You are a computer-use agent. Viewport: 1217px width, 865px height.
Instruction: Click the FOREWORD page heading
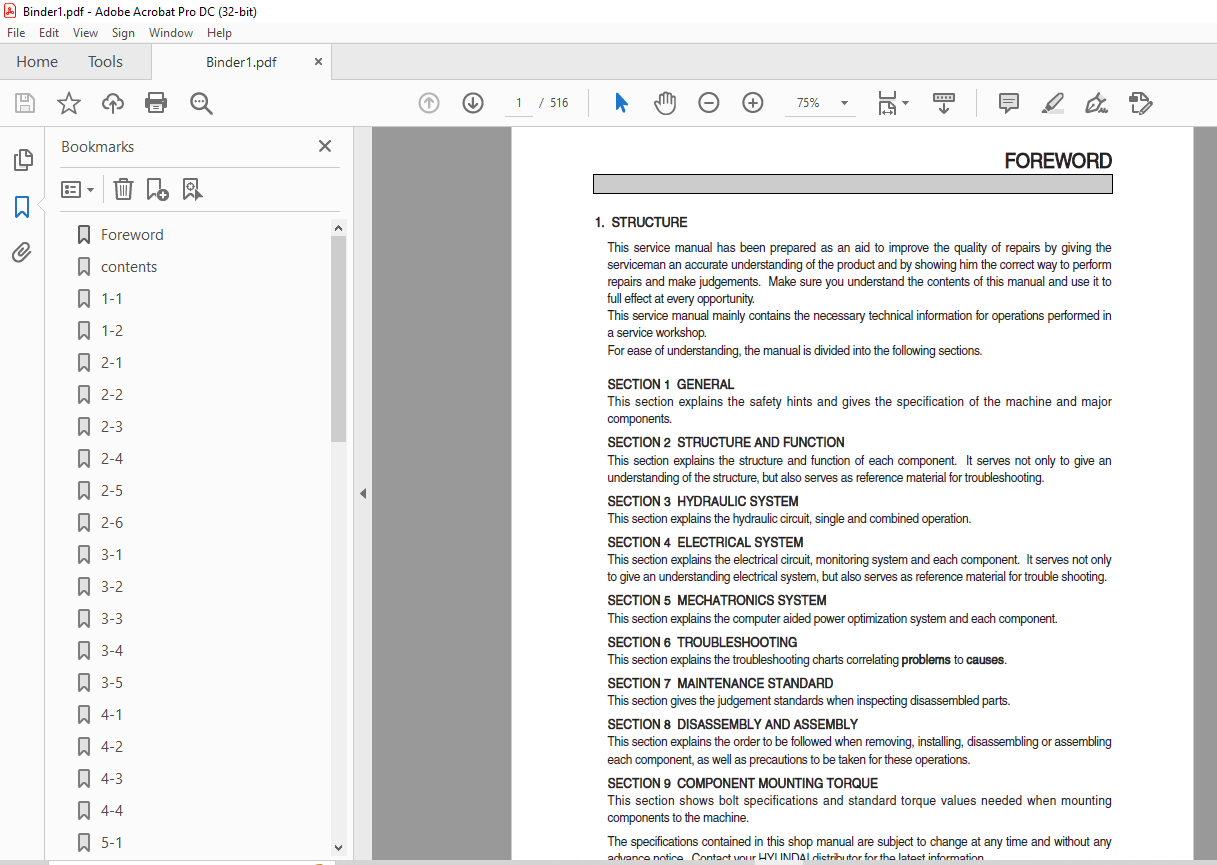(1058, 161)
